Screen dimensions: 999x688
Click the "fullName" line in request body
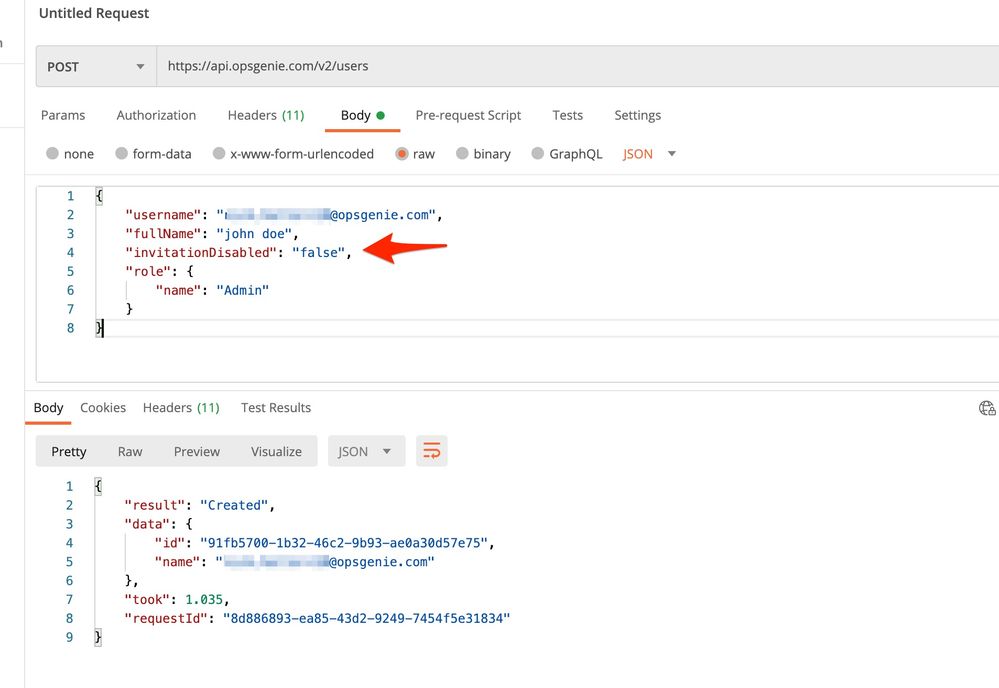(212, 234)
